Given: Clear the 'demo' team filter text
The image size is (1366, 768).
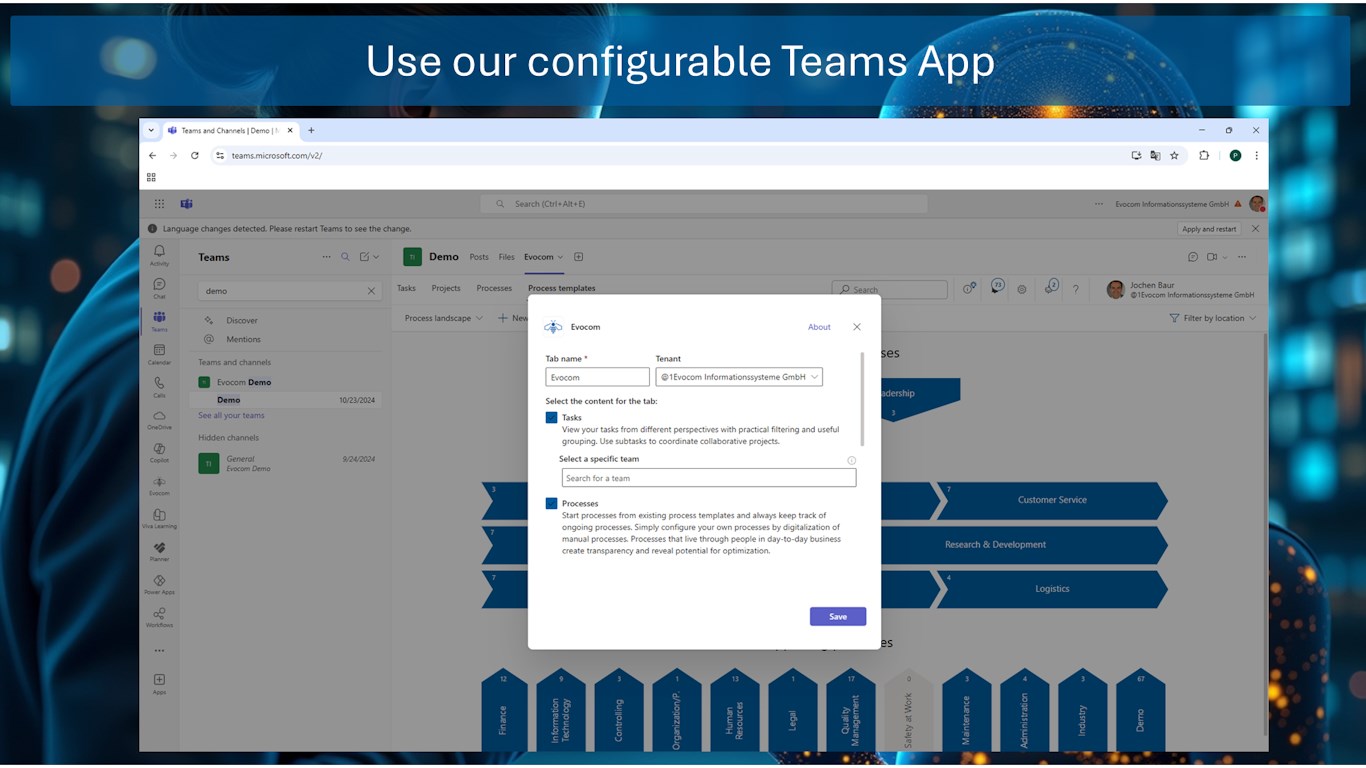Looking at the screenshot, I should tap(371, 291).
